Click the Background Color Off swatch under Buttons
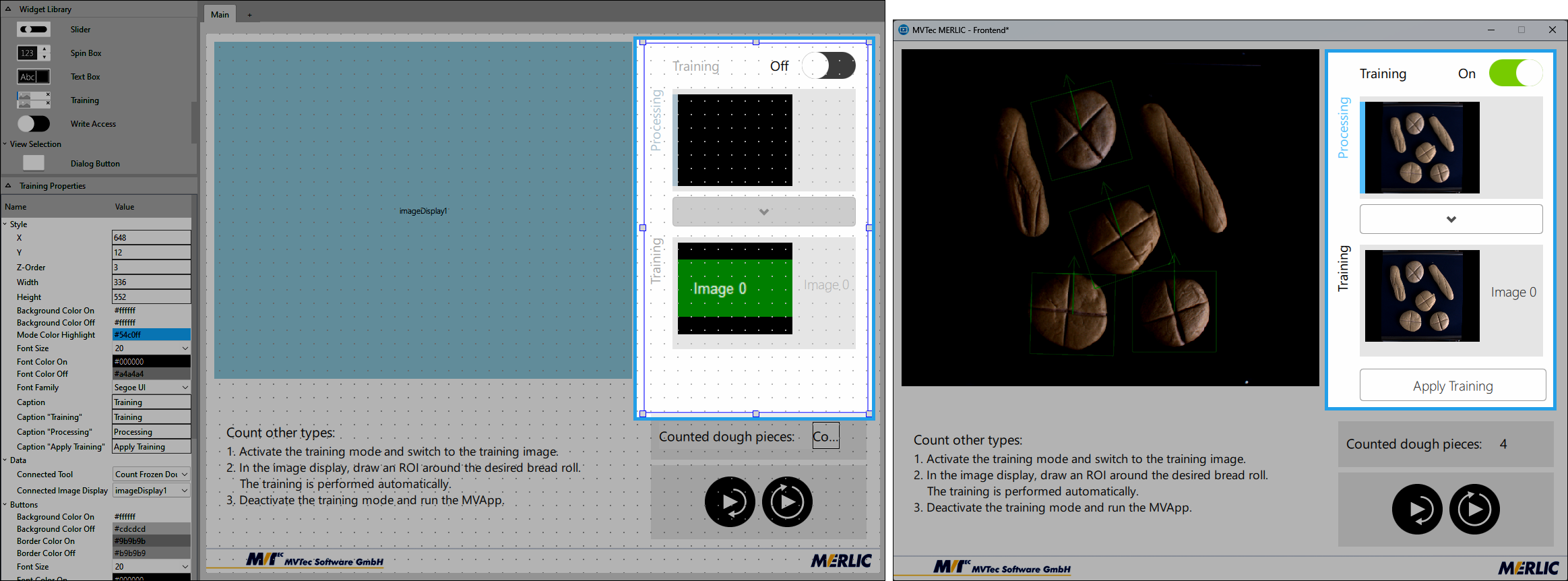 tap(152, 529)
